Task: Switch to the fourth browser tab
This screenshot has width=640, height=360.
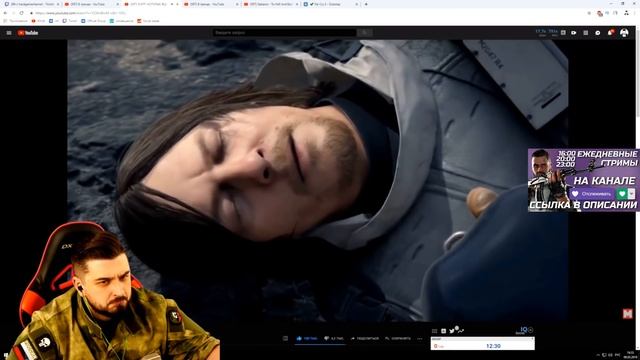Action: (210, 4)
